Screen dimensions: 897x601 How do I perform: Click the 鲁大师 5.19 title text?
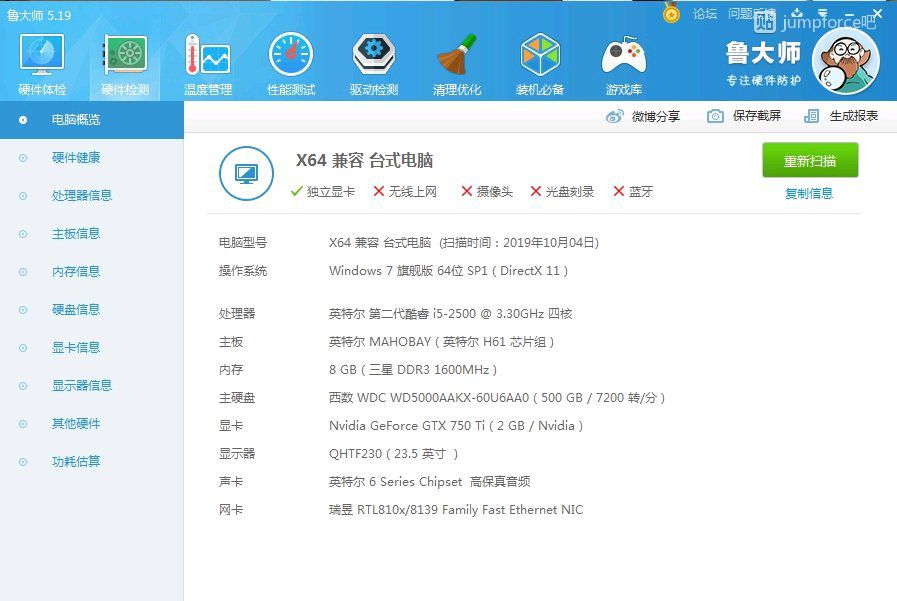pyautogui.click(x=39, y=15)
